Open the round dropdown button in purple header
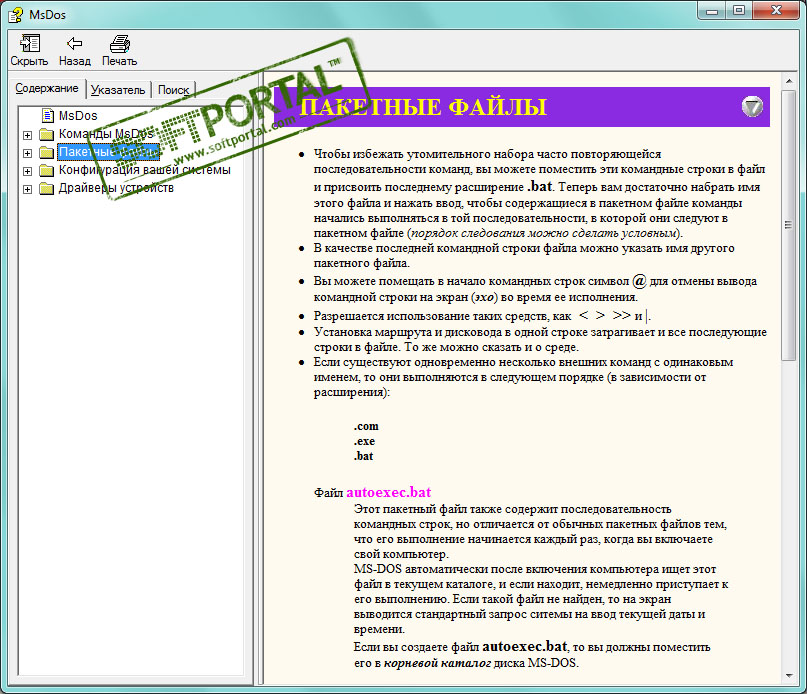This screenshot has width=807, height=694. coord(752,107)
